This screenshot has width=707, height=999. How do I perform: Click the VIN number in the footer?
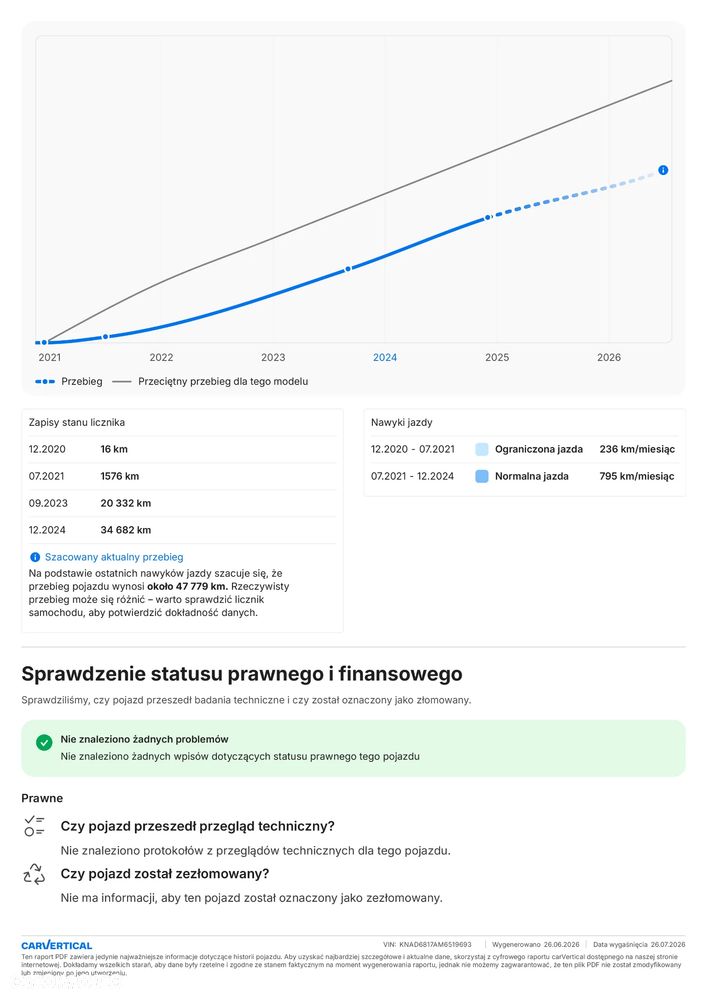coord(435,944)
